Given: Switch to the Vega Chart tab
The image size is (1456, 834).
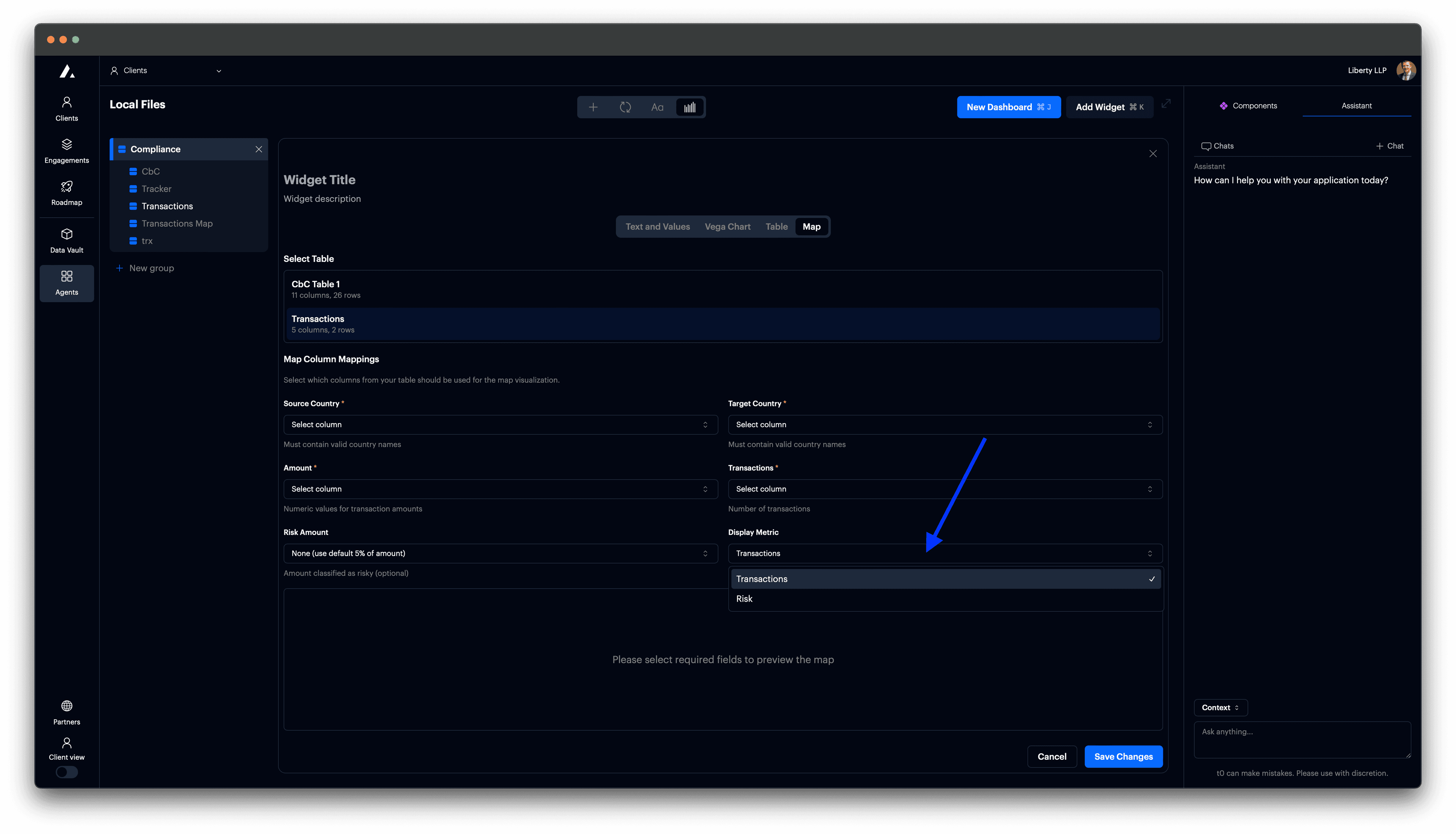Looking at the screenshot, I should [x=727, y=226].
